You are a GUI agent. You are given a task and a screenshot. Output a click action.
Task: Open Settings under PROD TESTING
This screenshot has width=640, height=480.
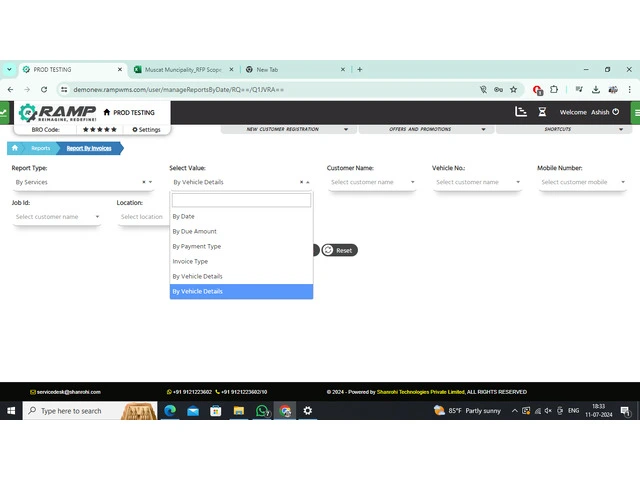146,130
